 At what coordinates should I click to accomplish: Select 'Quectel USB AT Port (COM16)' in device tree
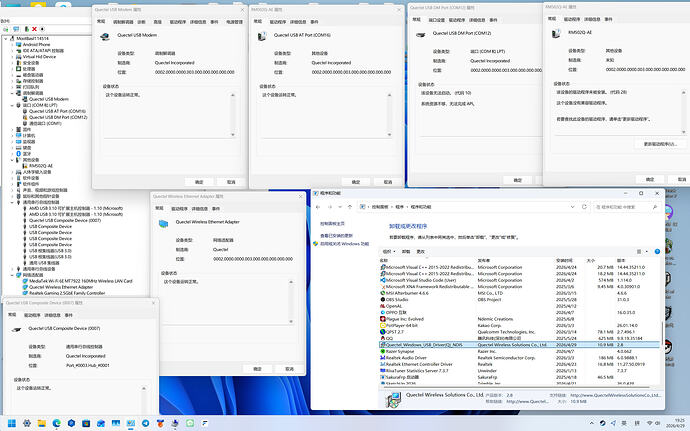click(57, 111)
